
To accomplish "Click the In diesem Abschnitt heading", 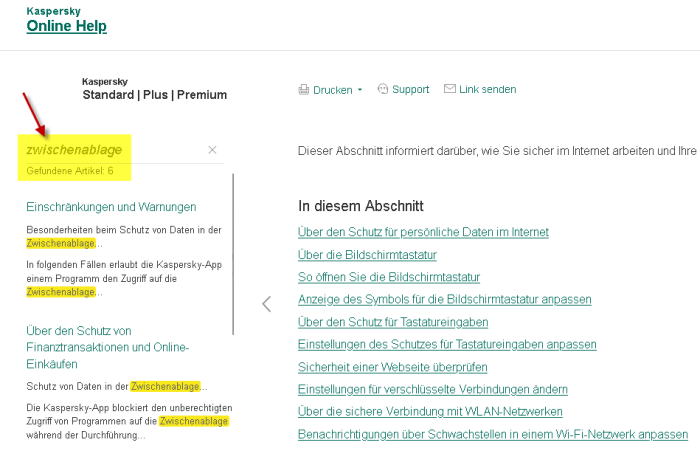I will click(x=361, y=206).
